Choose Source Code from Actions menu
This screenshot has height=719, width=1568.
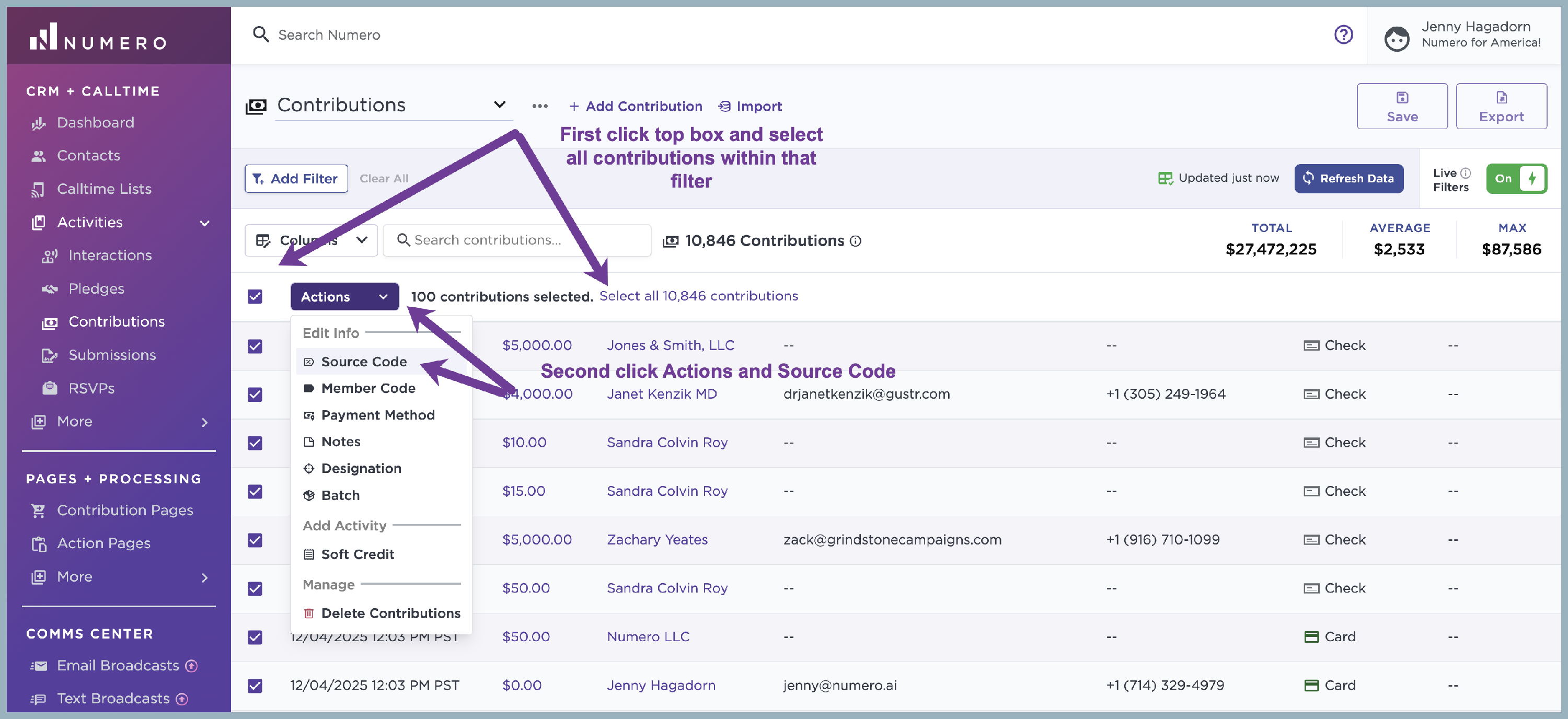point(363,362)
